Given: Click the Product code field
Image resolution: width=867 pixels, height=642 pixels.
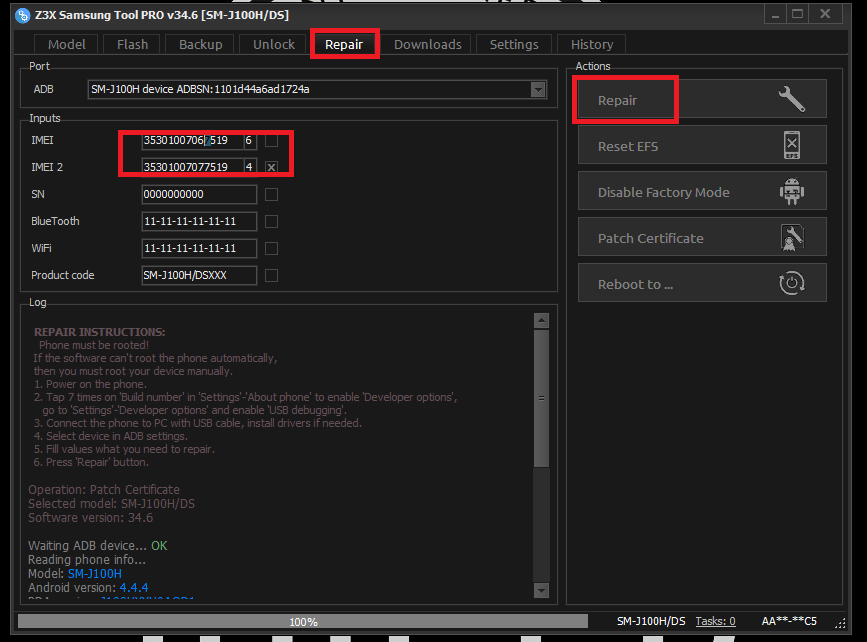Looking at the screenshot, I should tap(199, 275).
